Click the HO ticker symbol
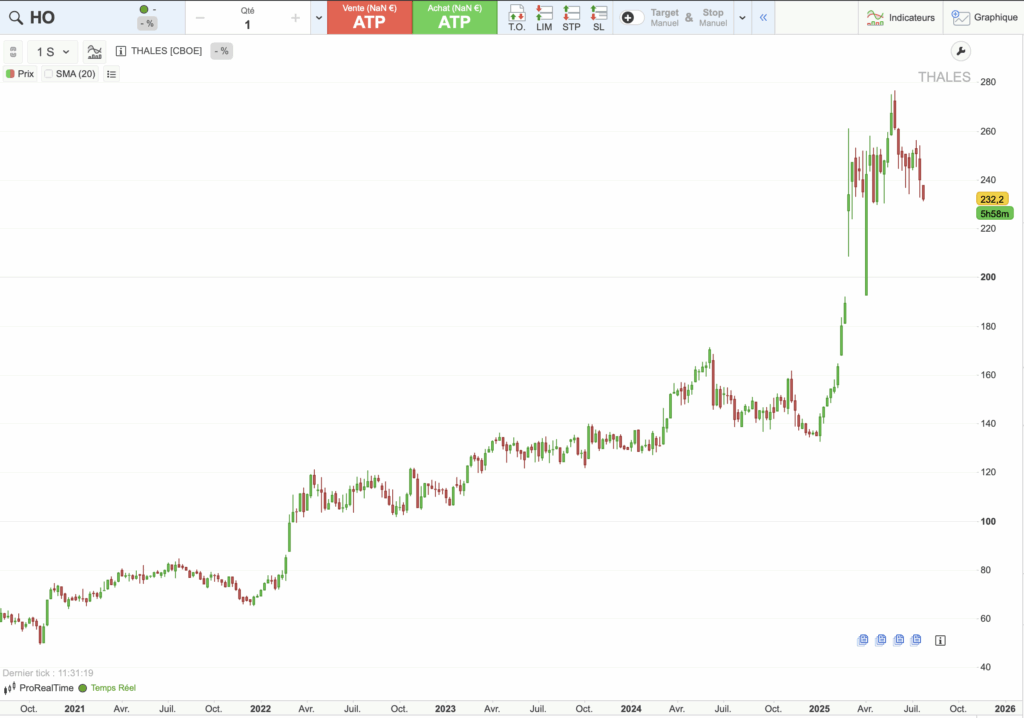The height and width of the screenshot is (718, 1024). tap(42, 18)
